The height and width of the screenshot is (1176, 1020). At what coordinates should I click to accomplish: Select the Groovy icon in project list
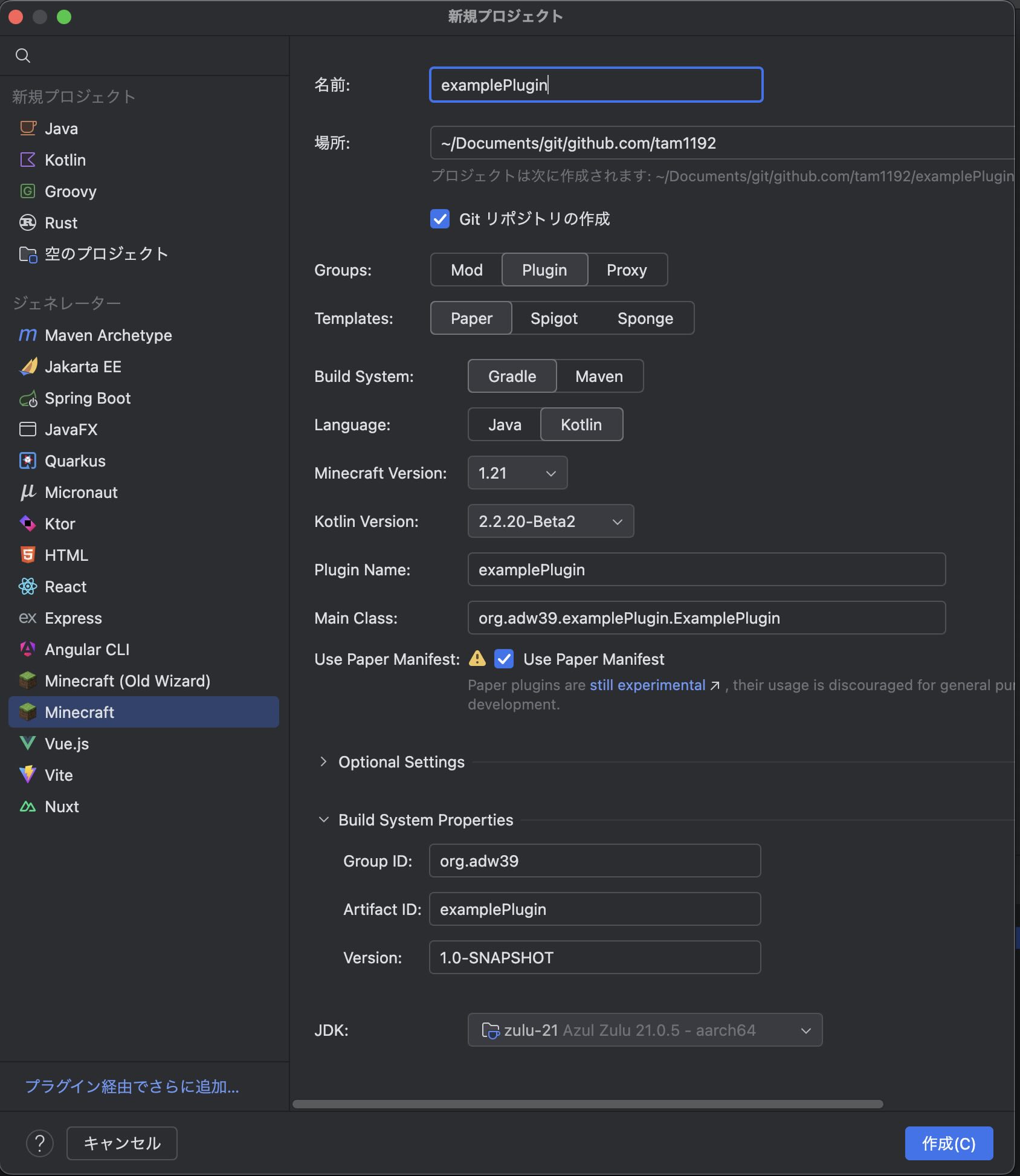[28, 191]
